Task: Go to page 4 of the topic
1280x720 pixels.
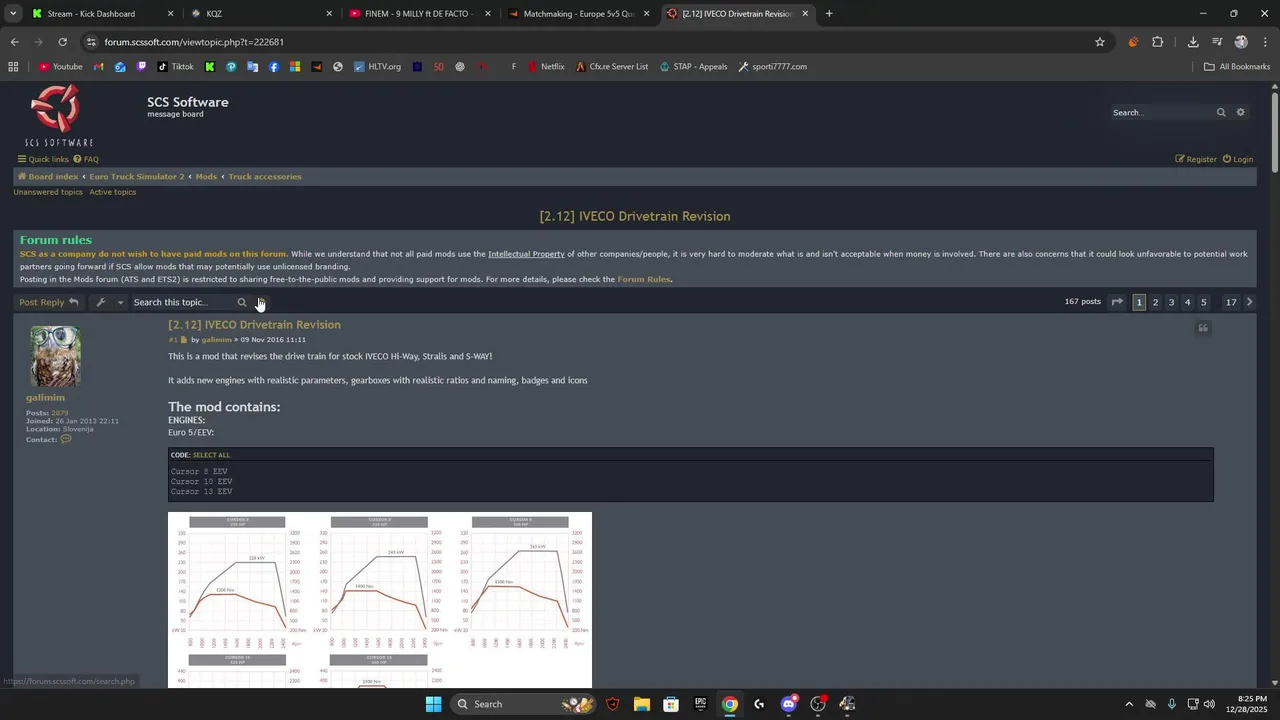Action: pyautogui.click(x=1187, y=302)
